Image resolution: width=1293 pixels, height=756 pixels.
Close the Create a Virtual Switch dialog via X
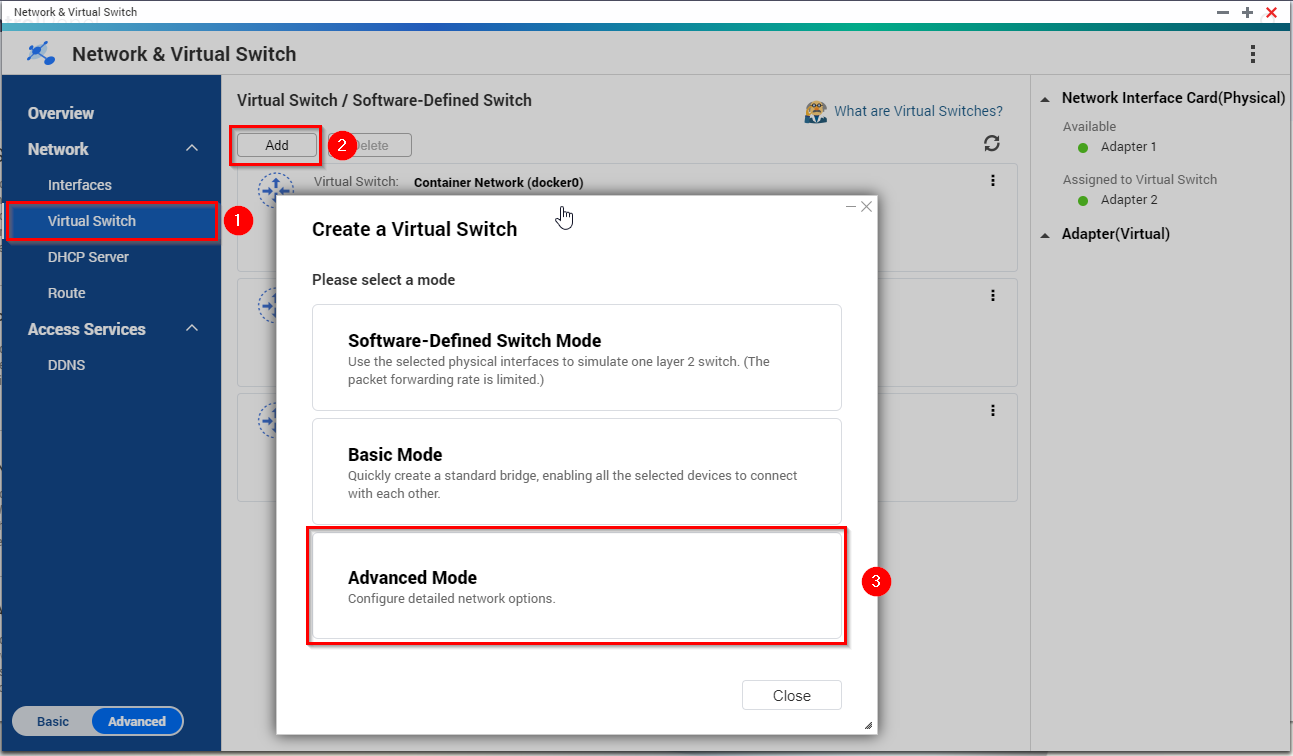point(867,207)
